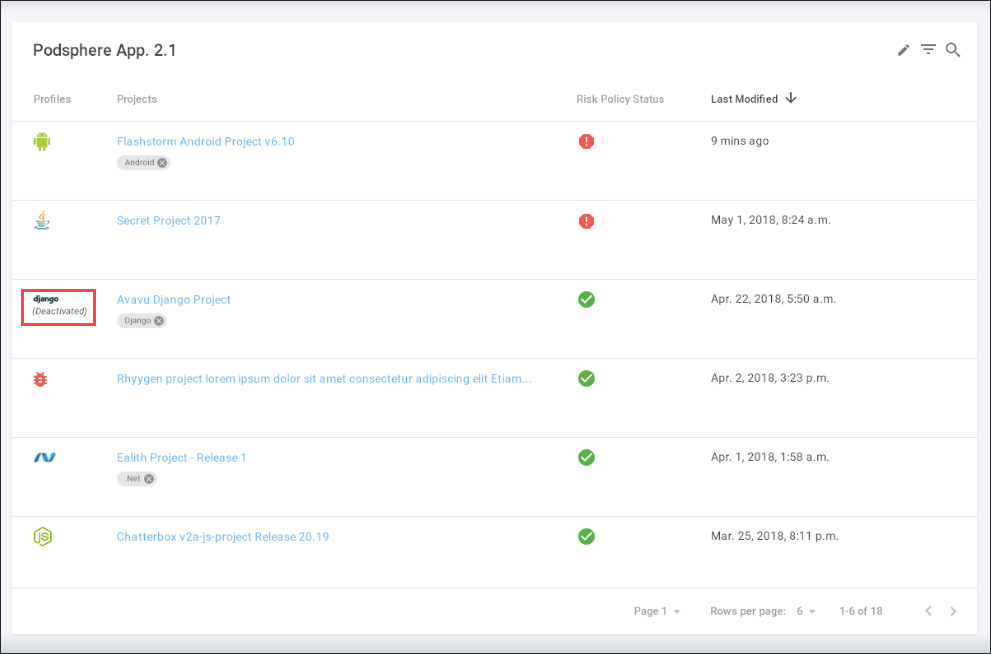Open Ealith Project - Release 1
The width and height of the screenshot is (991, 654).
181,457
